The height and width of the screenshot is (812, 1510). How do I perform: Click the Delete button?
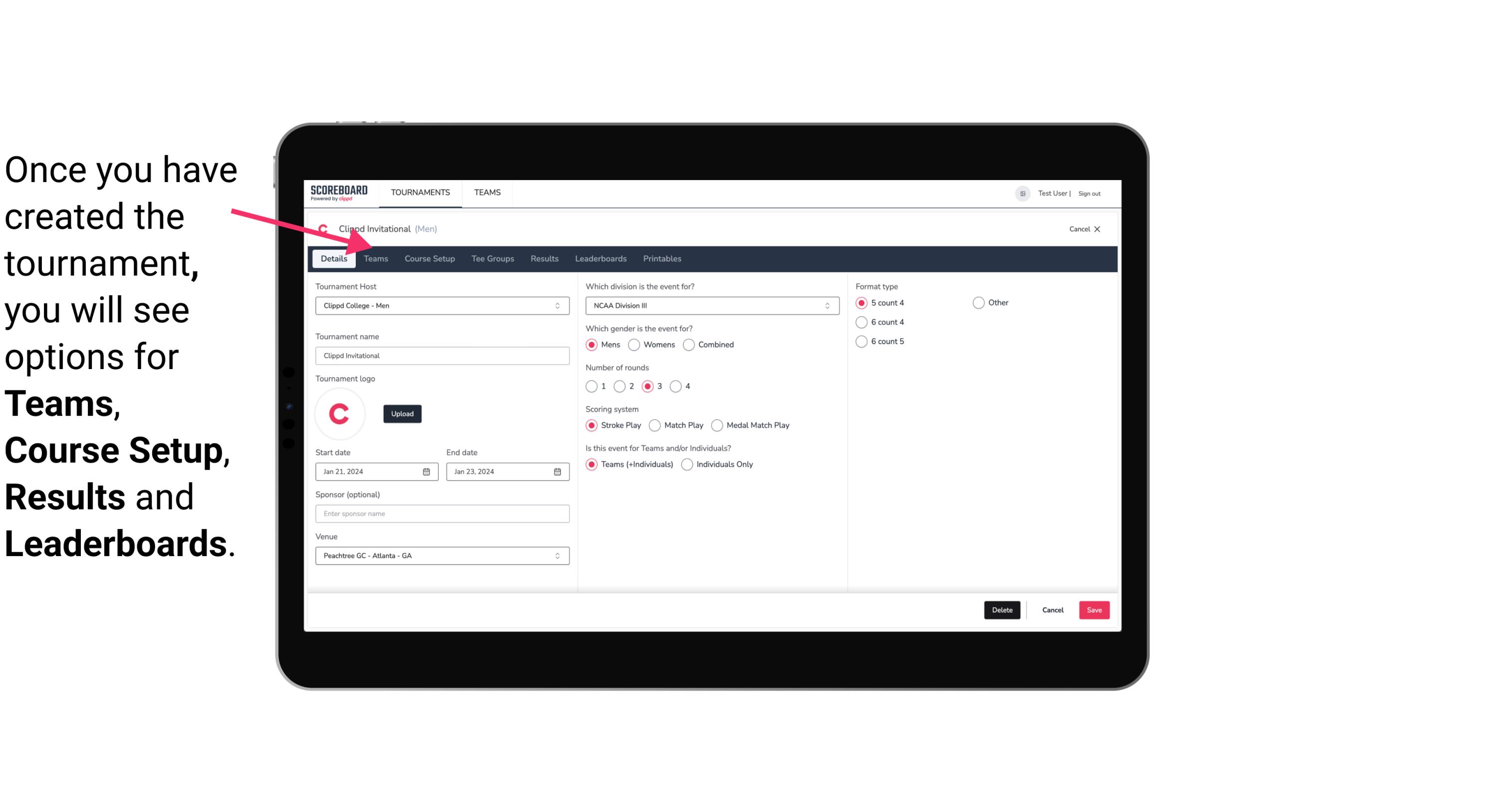point(1001,610)
